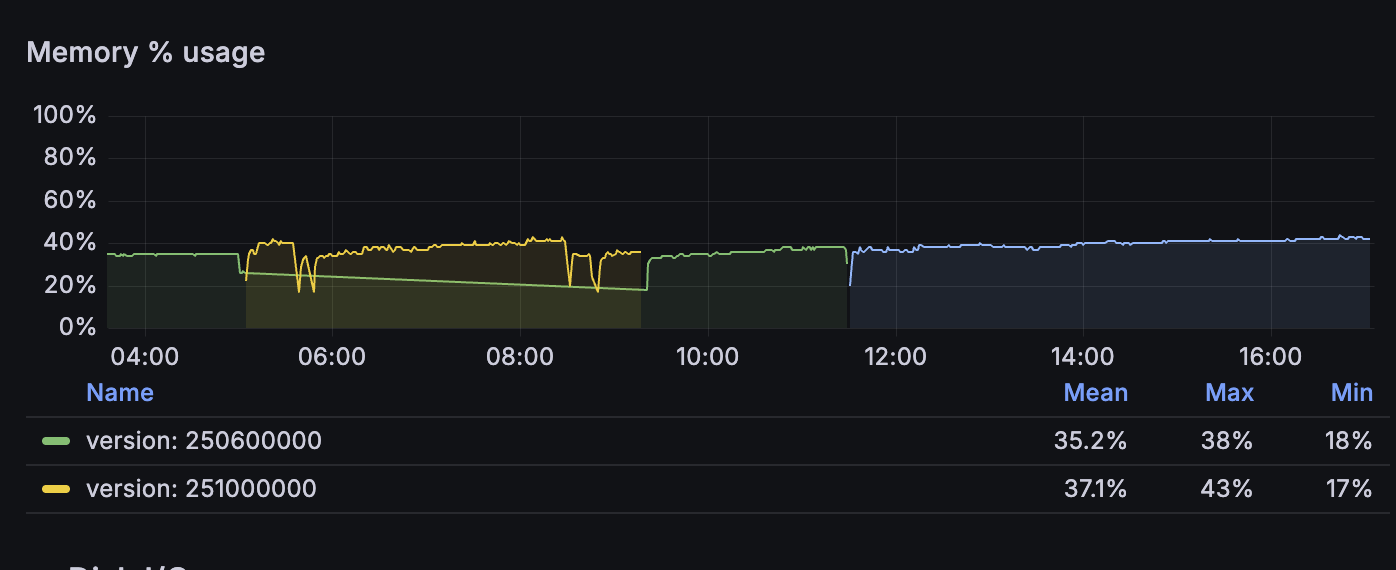
Task: Sort the legend by the Max column
Action: coord(1229,393)
